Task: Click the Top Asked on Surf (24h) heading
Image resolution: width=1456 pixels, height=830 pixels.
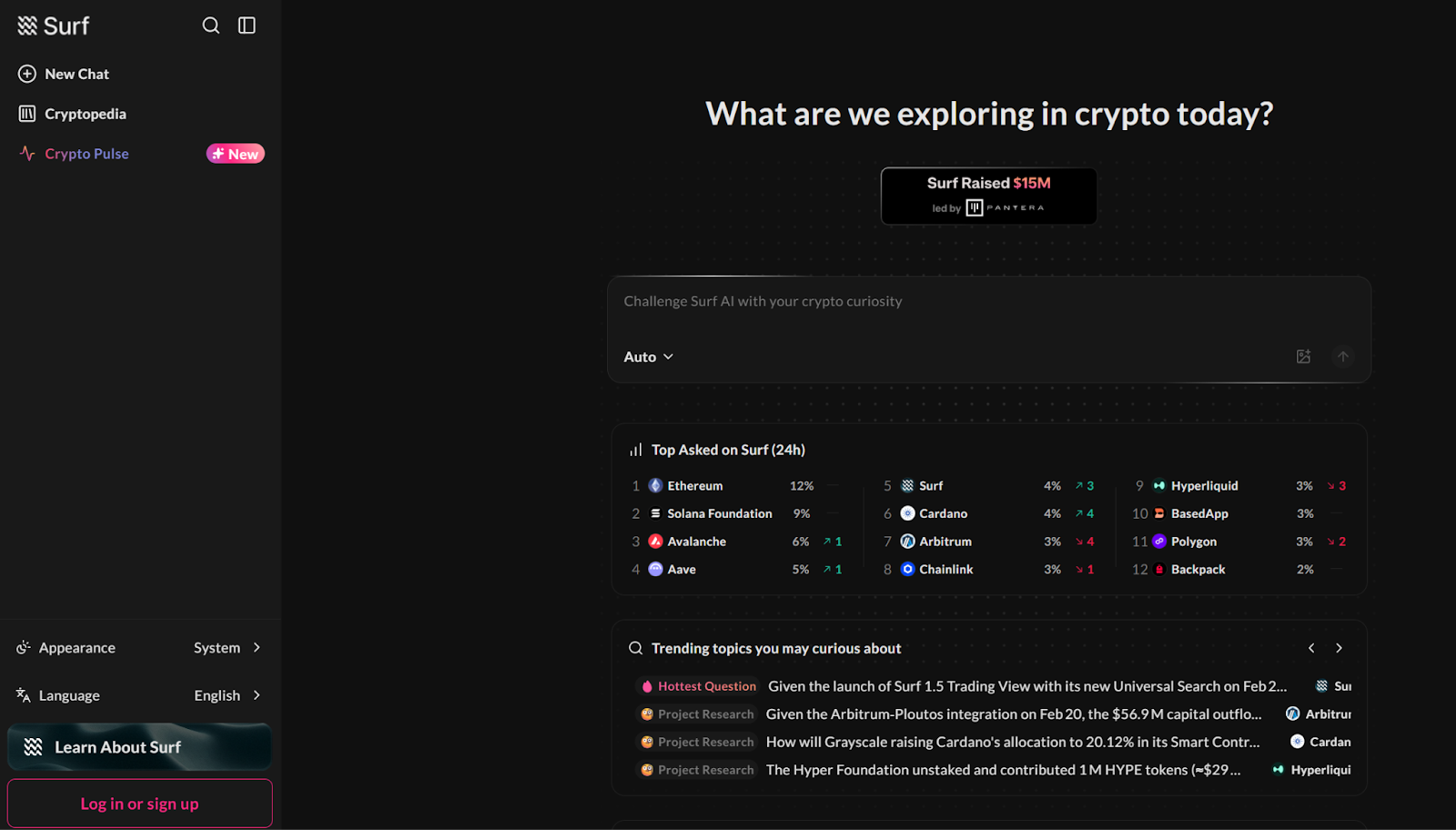Action: 728,450
